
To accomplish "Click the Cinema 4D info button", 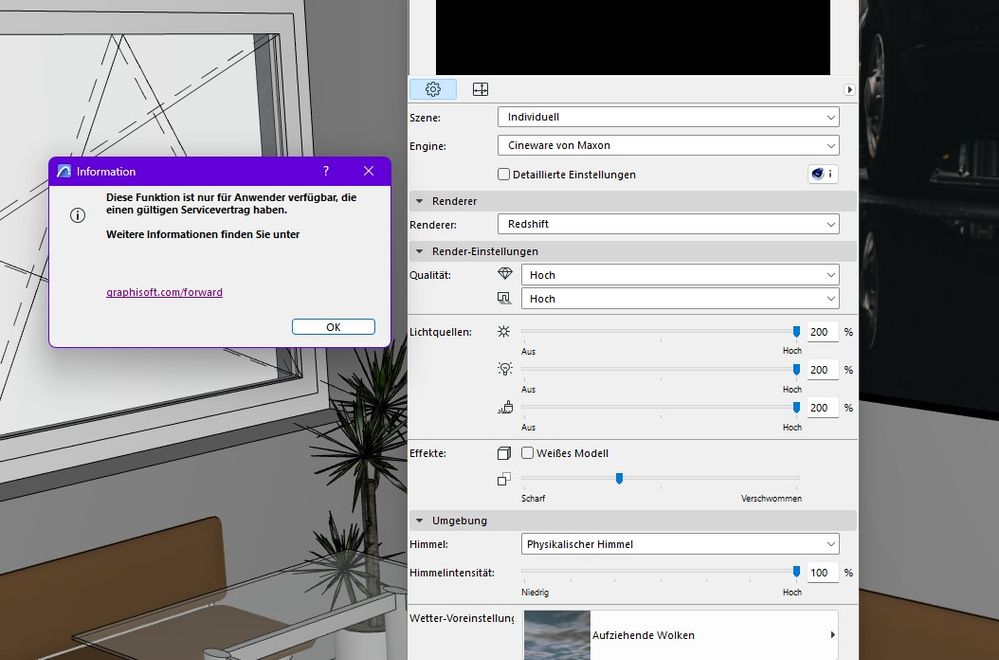I will click(x=823, y=174).
